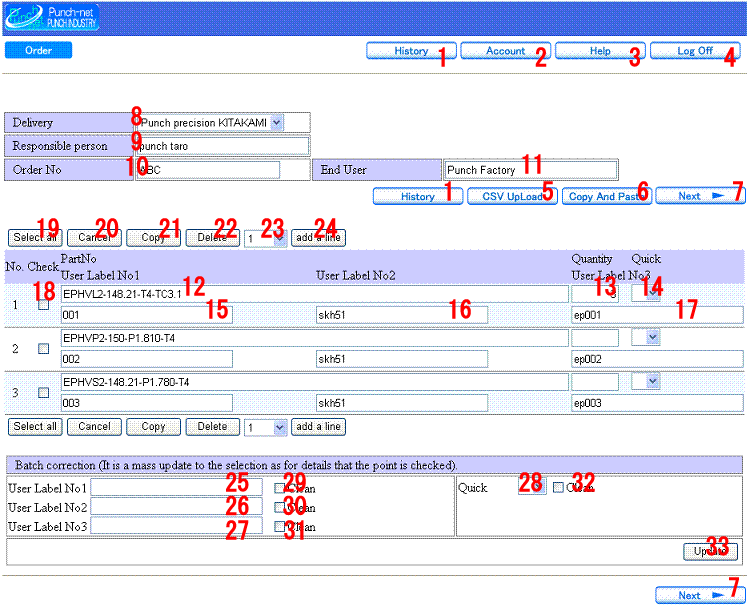750x611 pixels.
Task: Click the 003 user label field
Action: click(x=146, y=403)
